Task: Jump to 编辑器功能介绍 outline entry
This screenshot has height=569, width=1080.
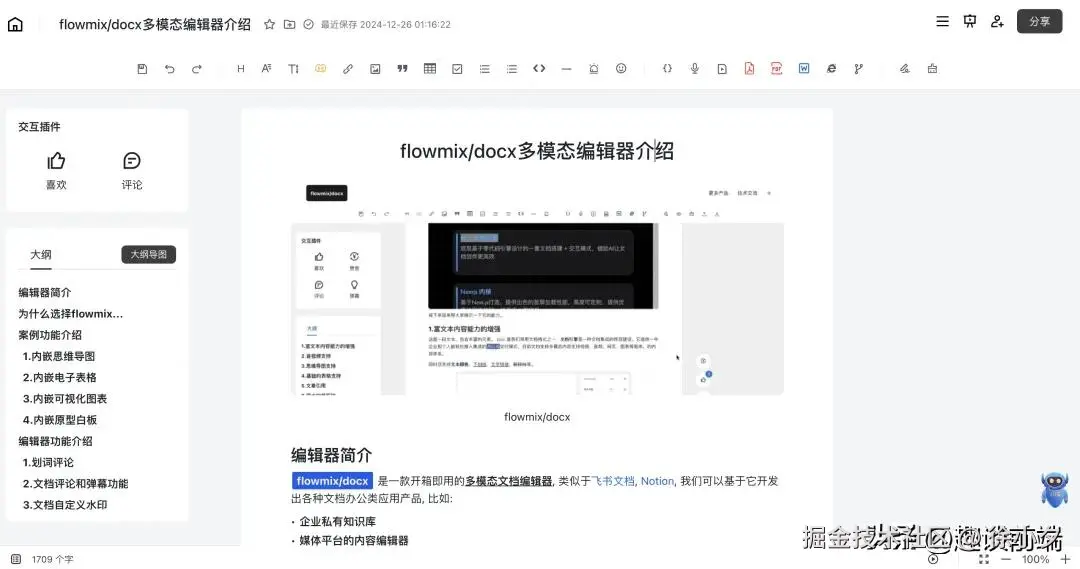Action: 55,442
